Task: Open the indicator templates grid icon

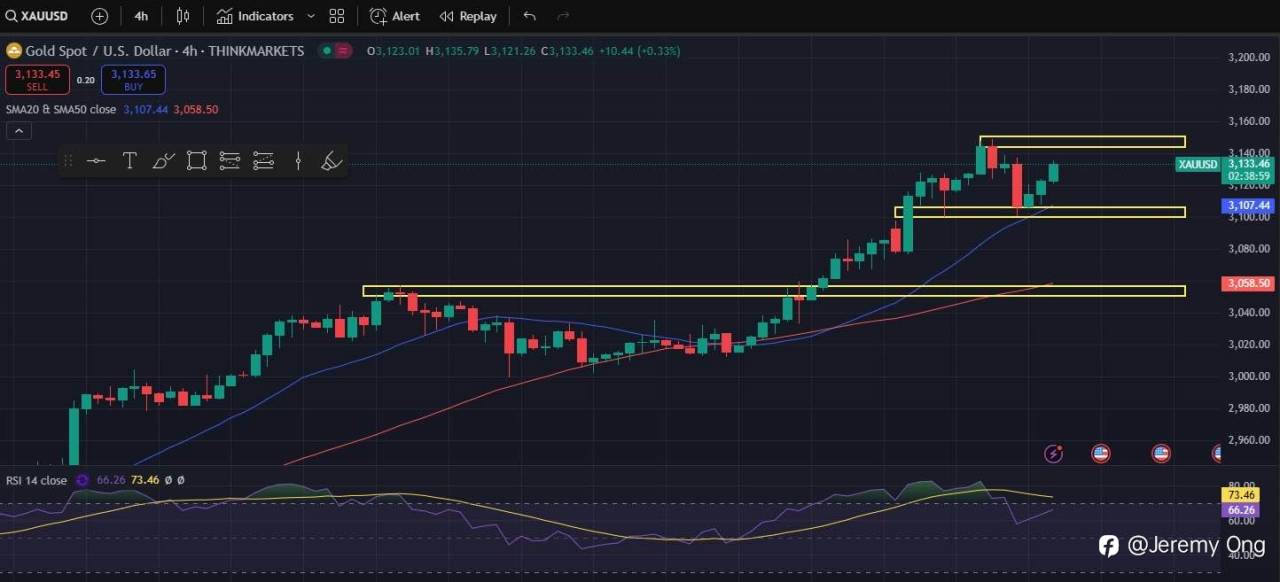Action: tap(337, 16)
